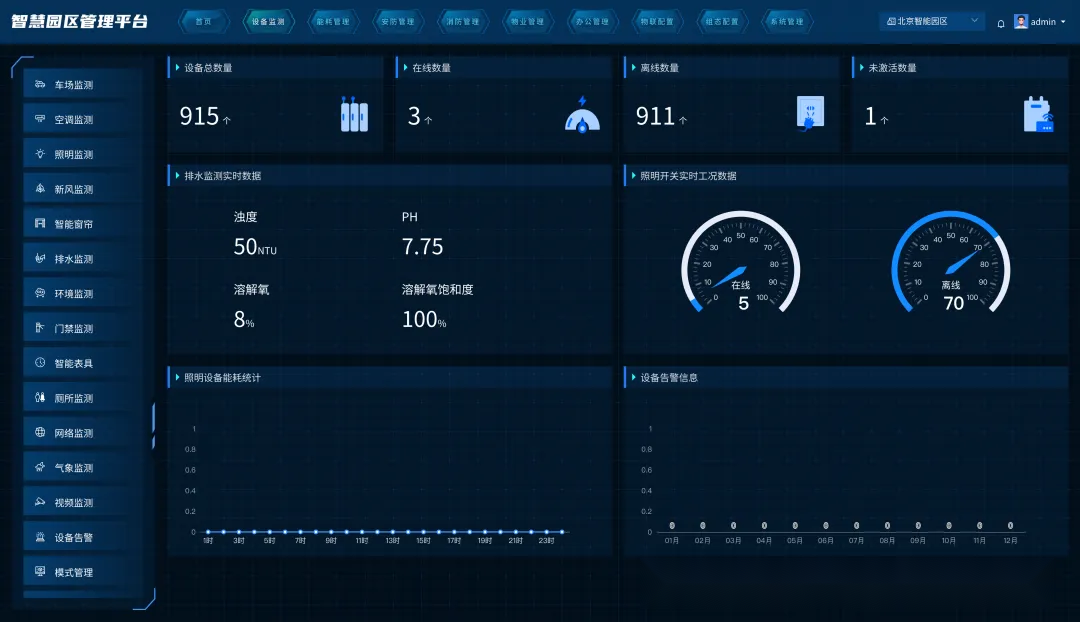
Task: Click the unactivated devices icon
Action: point(1038,115)
